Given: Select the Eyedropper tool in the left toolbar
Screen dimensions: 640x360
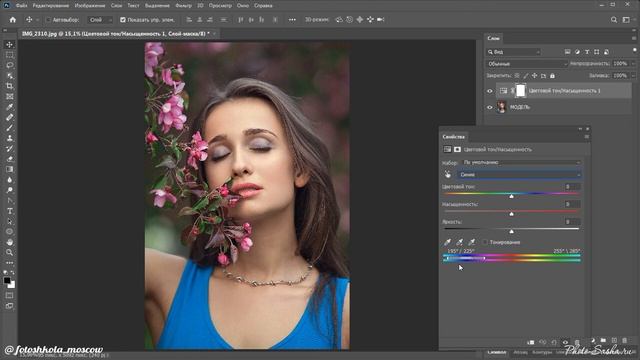Looking at the screenshot, I should coord(9,107).
